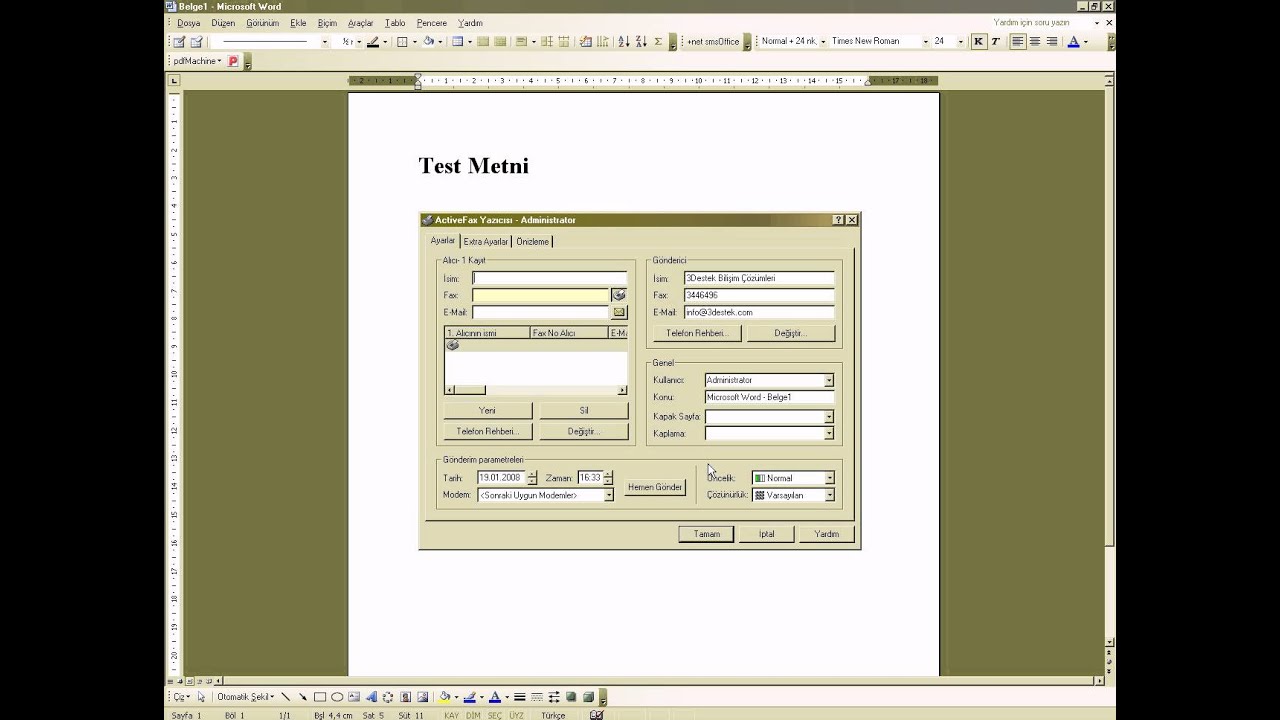Click the Tamam button
This screenshot has height=720, width=1280.
click(x=707, y=534)
